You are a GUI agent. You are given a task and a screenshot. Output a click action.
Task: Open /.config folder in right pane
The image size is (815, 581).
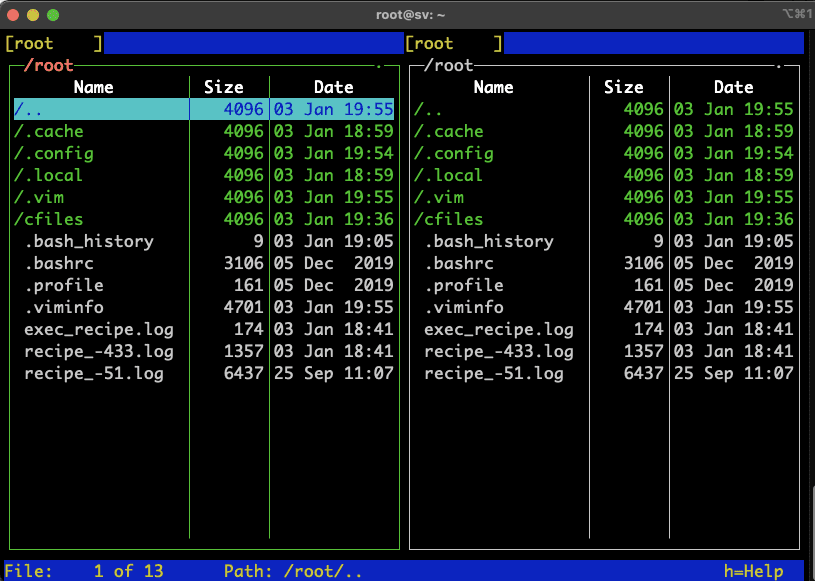coord(604,153)
